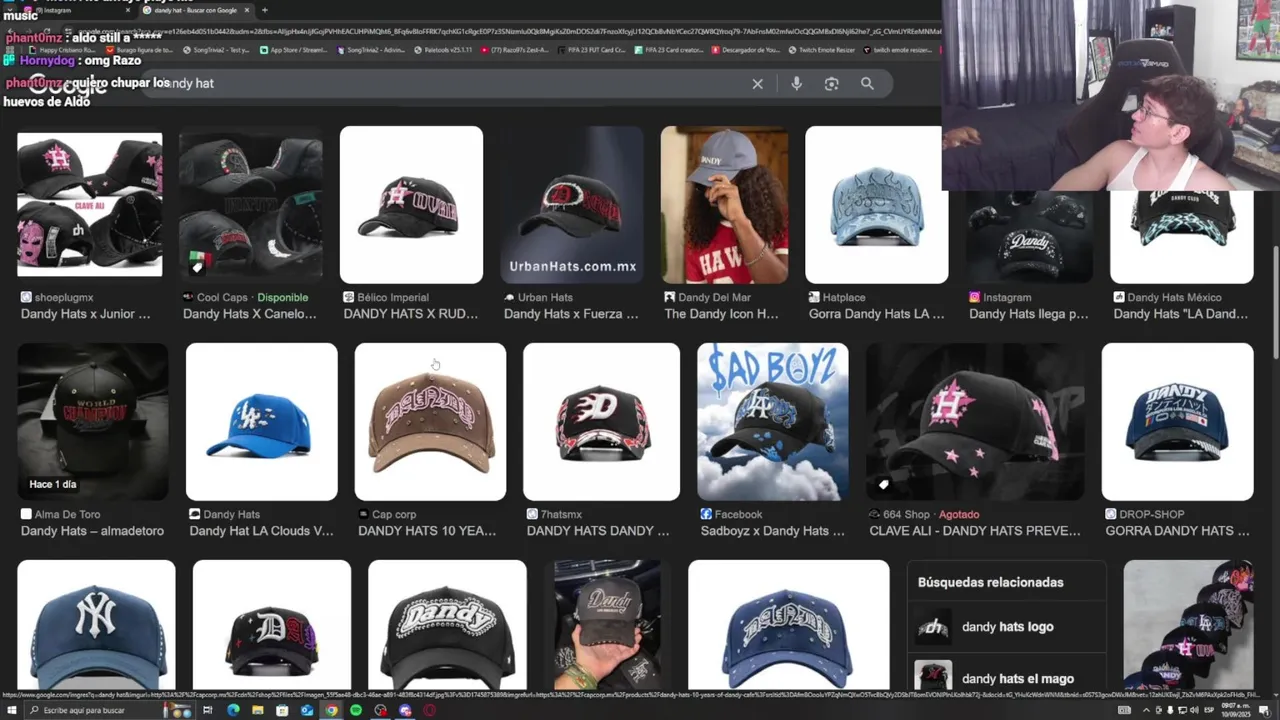Click the 'DANDY HATS X RUD...' result link
Viewport: 1280px width, 720px height.
click(411, 314)
